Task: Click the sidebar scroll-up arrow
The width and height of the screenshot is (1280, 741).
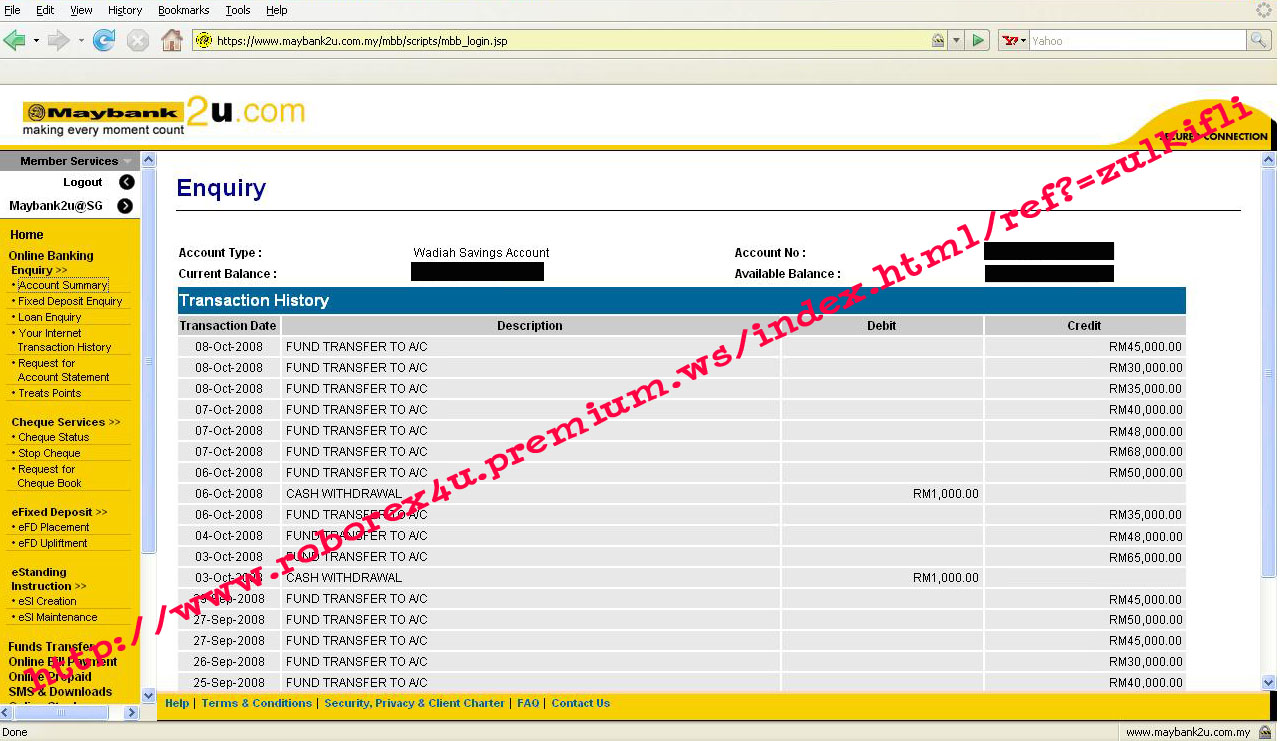Action: 149,160
